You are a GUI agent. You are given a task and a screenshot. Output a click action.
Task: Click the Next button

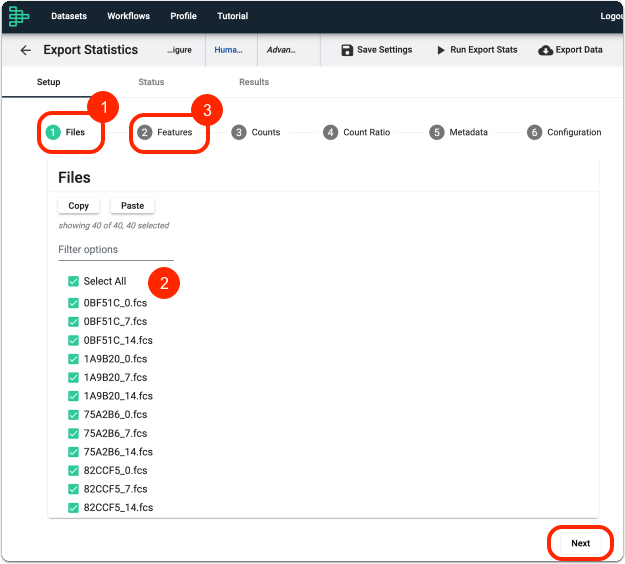[581, 543]
